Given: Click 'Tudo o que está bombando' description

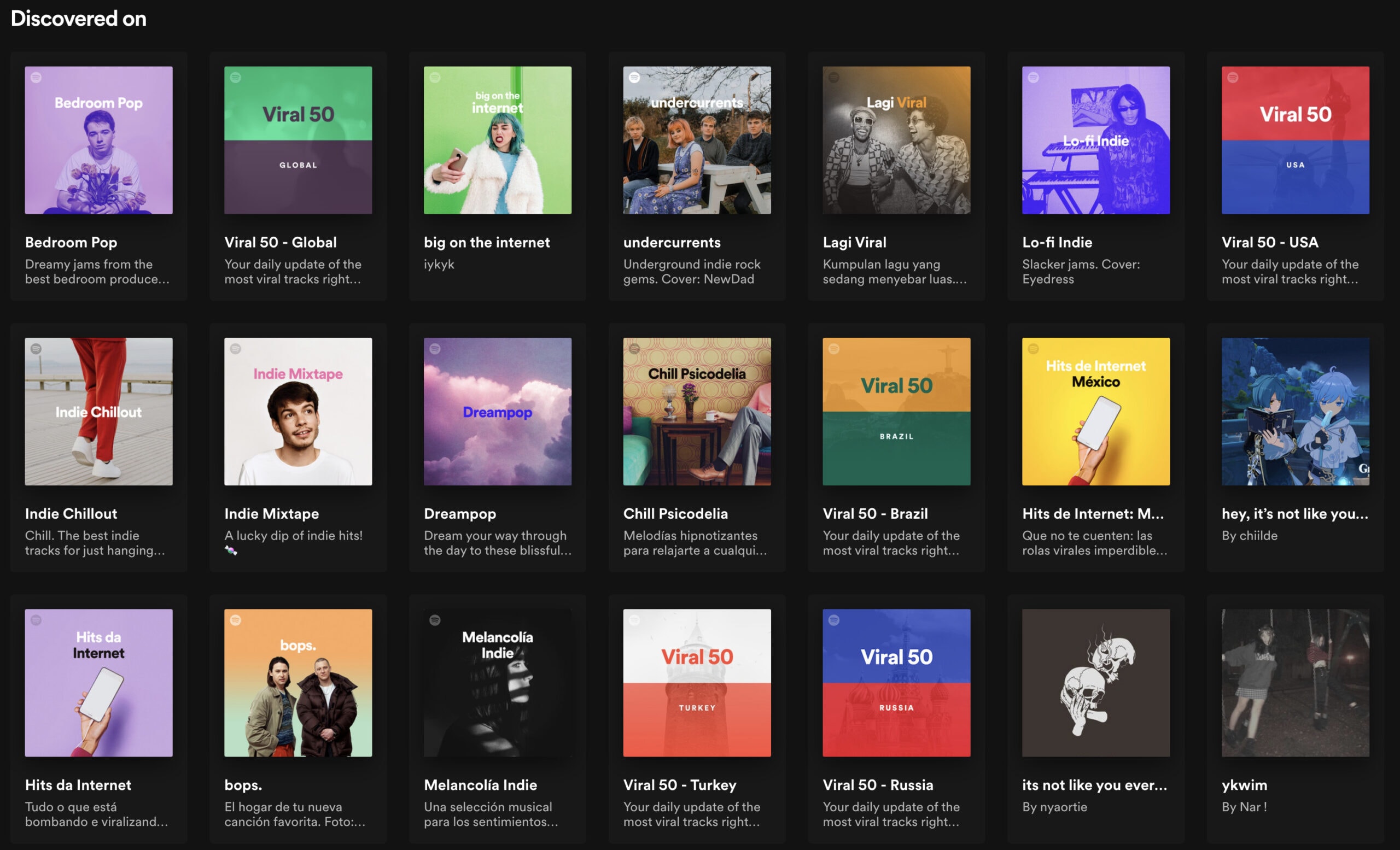Looking at the screenshot, I should 97,815.
